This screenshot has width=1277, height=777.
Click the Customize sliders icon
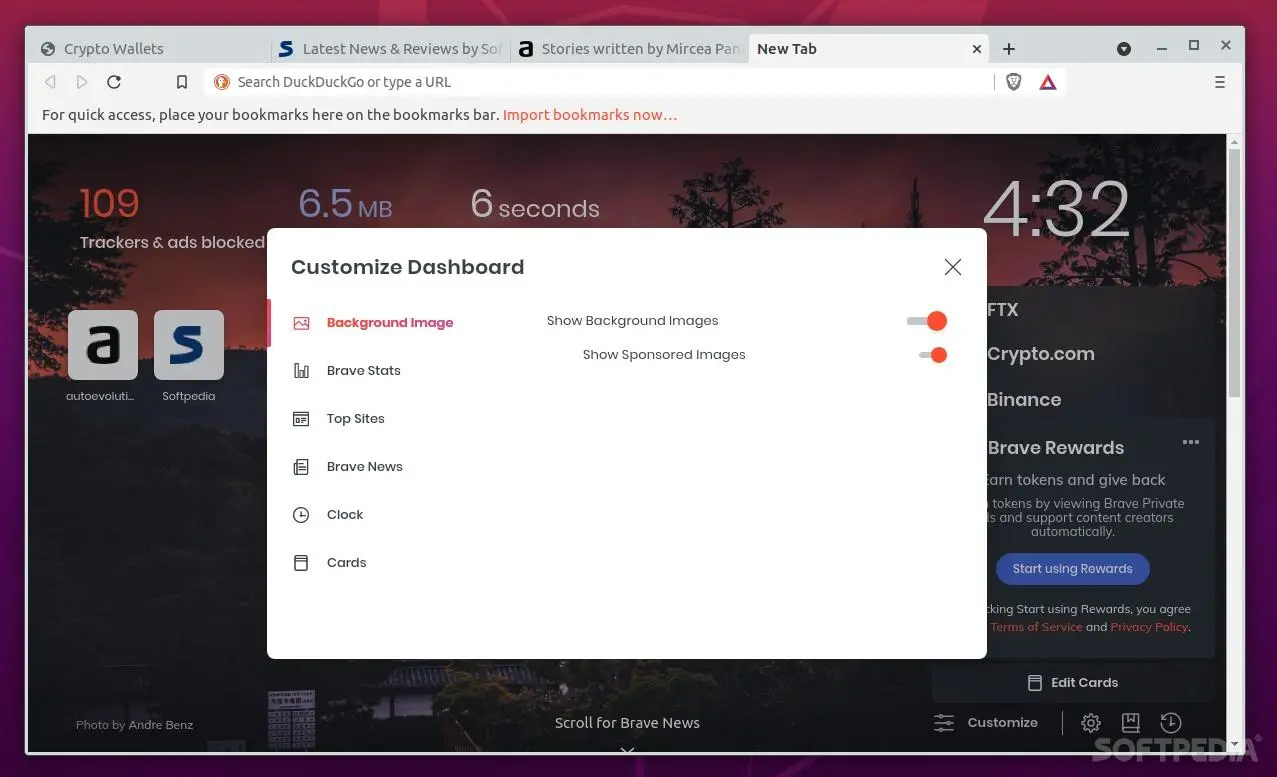[x=944, y=722]
